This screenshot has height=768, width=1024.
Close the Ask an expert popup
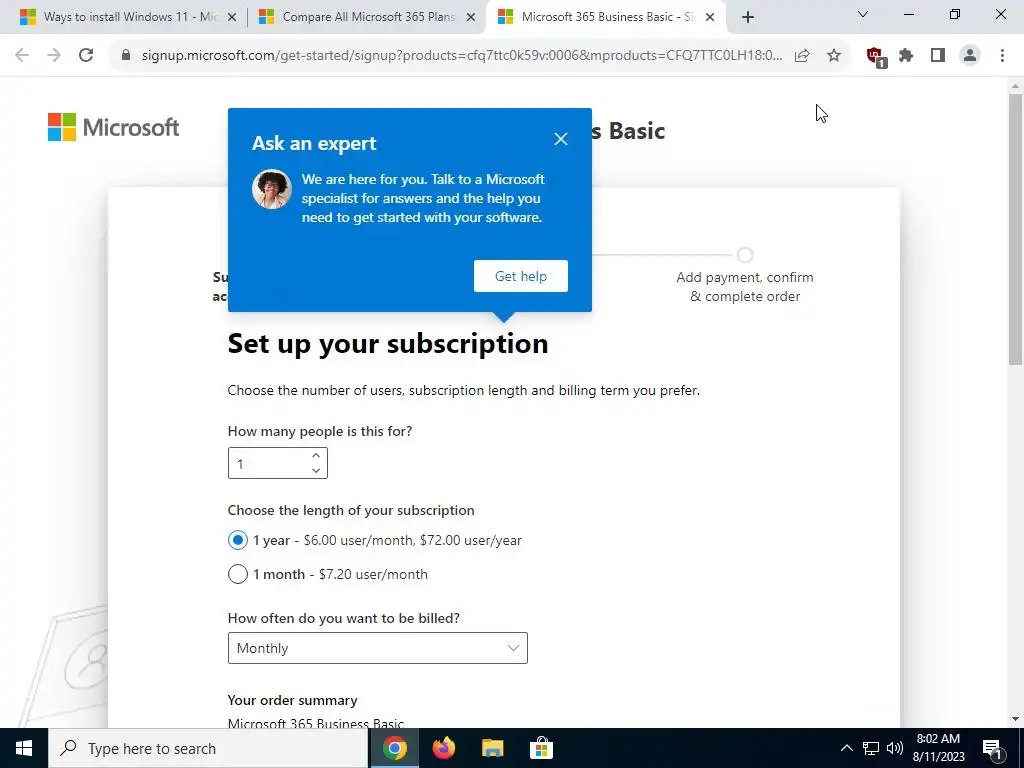click(x=560, y=139)
